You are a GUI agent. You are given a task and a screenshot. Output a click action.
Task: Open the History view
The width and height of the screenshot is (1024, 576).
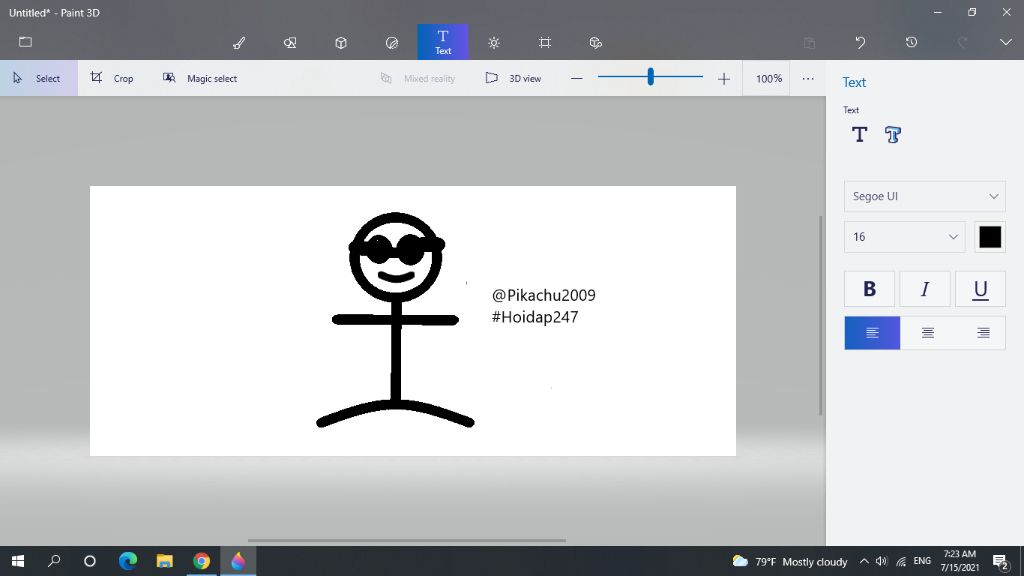909,42
